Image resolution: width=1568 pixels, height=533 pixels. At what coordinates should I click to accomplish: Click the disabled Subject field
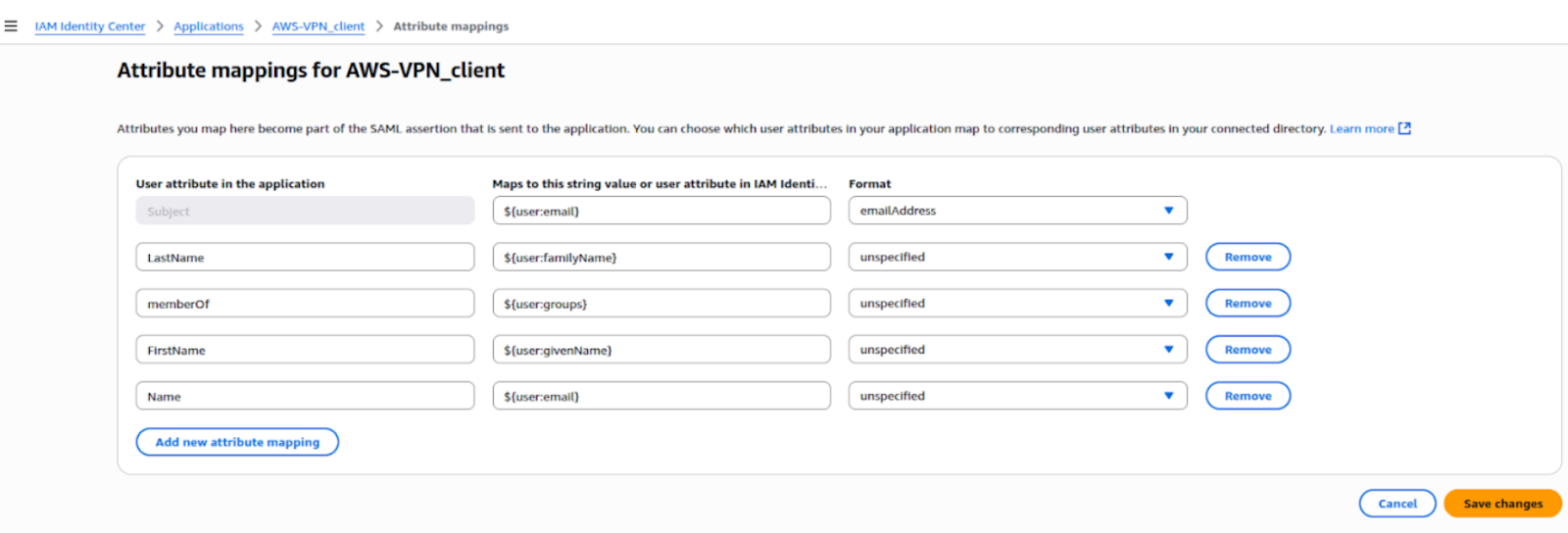tap(305, 211)
